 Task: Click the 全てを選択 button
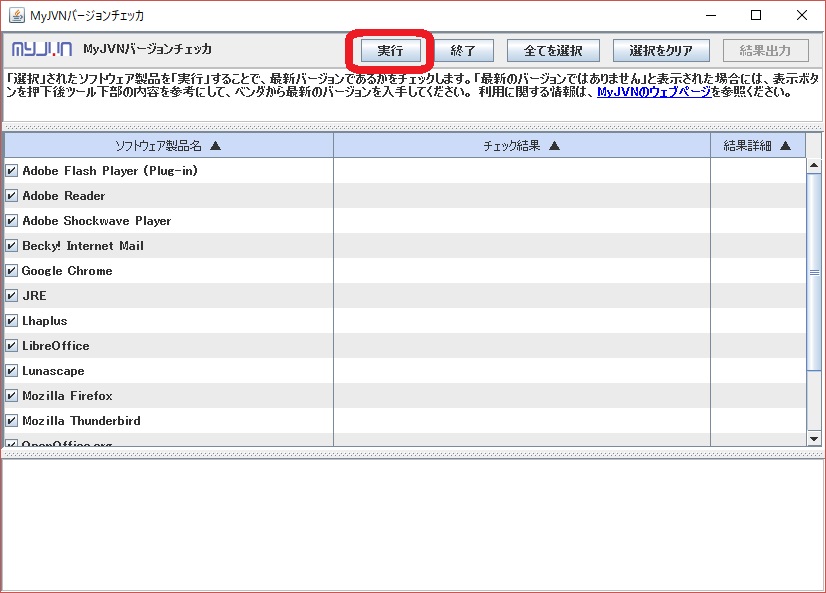tap(553, 51)
